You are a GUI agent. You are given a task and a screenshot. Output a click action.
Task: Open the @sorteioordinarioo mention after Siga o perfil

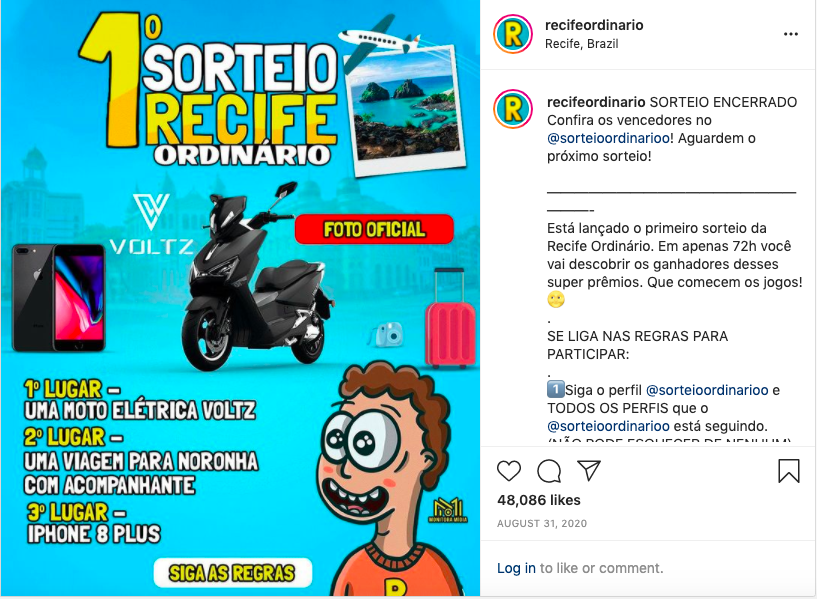tap(707, 390)
